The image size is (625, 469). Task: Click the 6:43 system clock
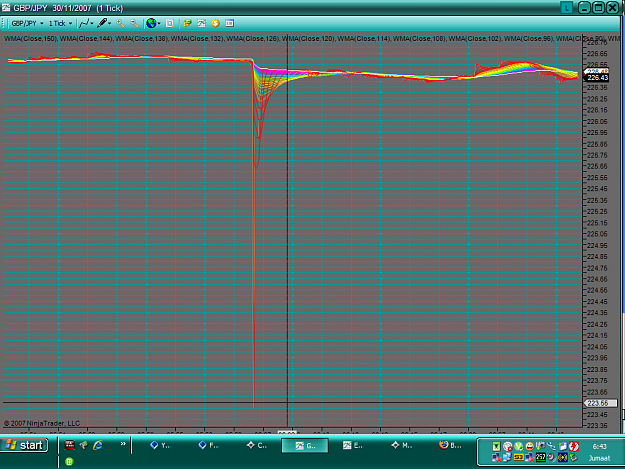[x=599, y=447]
